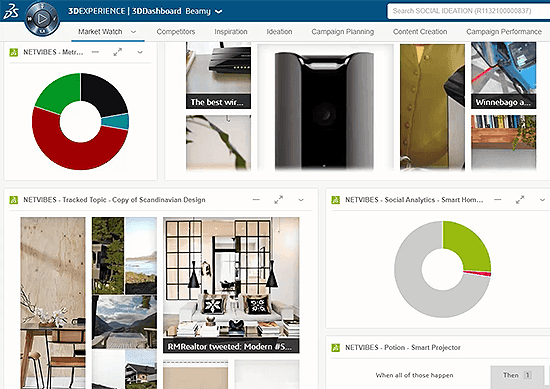
Task: Expand Scandinavian Design widget to fullscreen
Action: 279,200
